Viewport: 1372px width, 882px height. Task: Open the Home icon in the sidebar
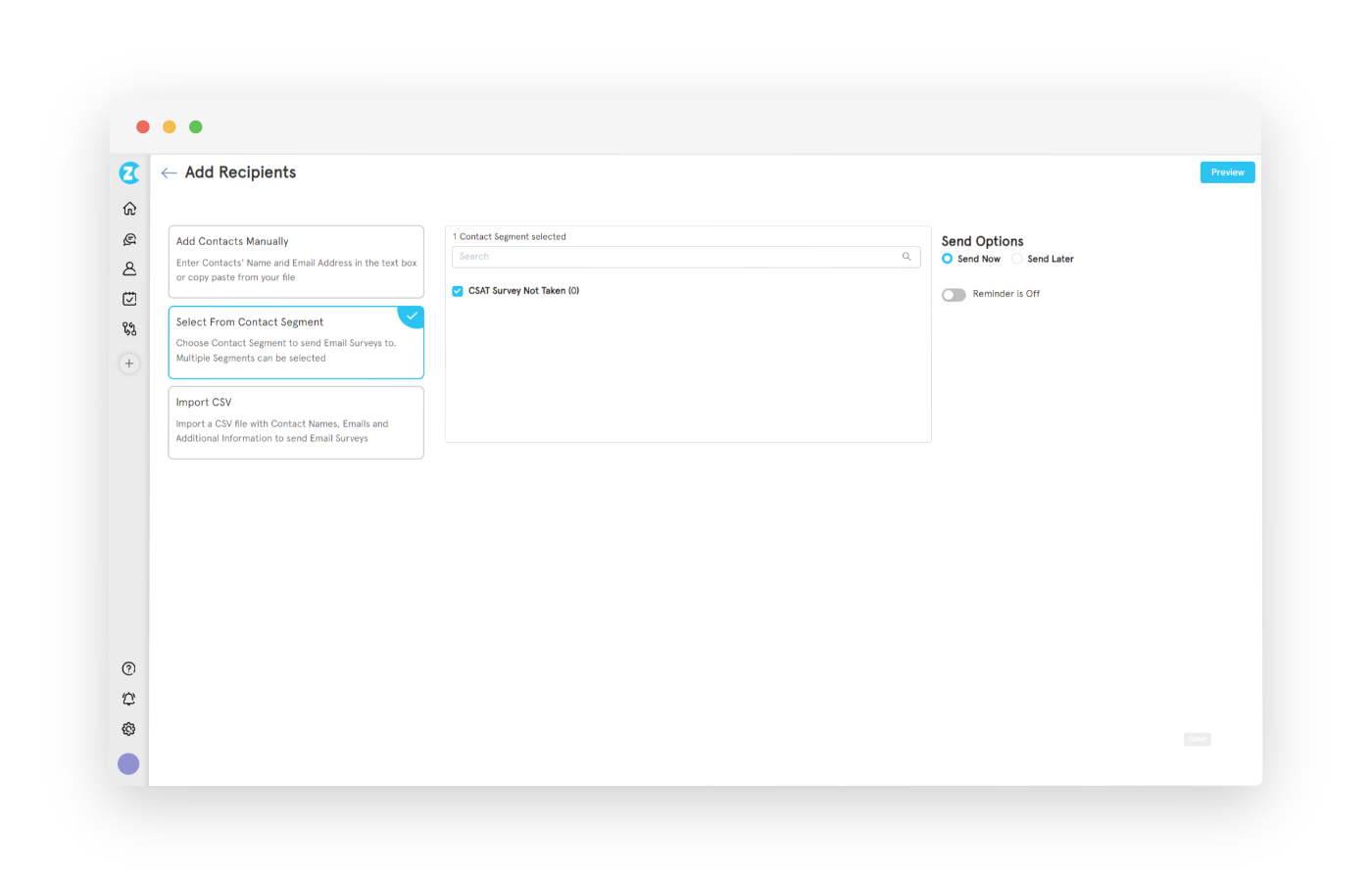pos(128,208)
